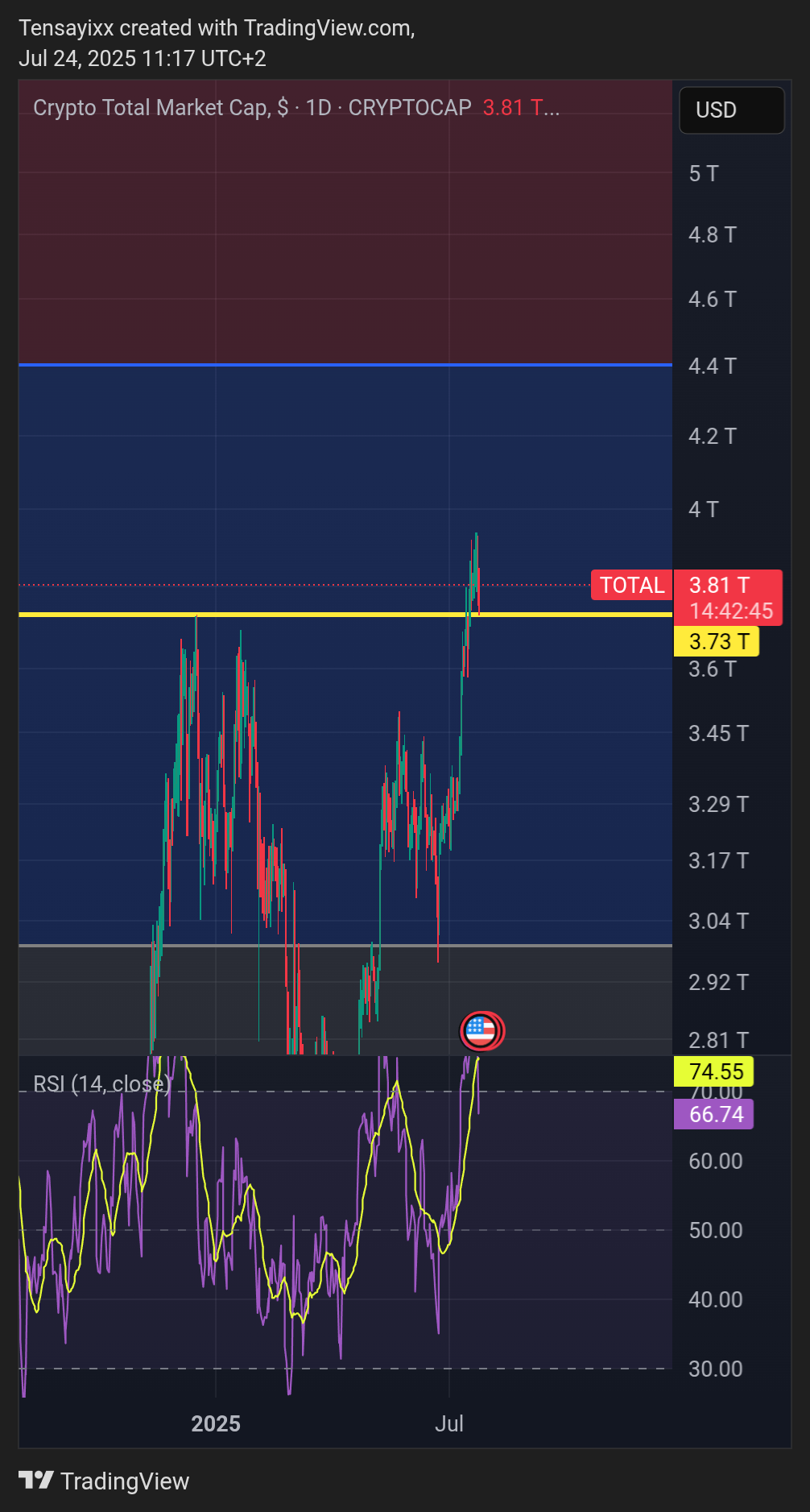Click the 4 T price scale label
810x1512 pixels.
[704, 509]
